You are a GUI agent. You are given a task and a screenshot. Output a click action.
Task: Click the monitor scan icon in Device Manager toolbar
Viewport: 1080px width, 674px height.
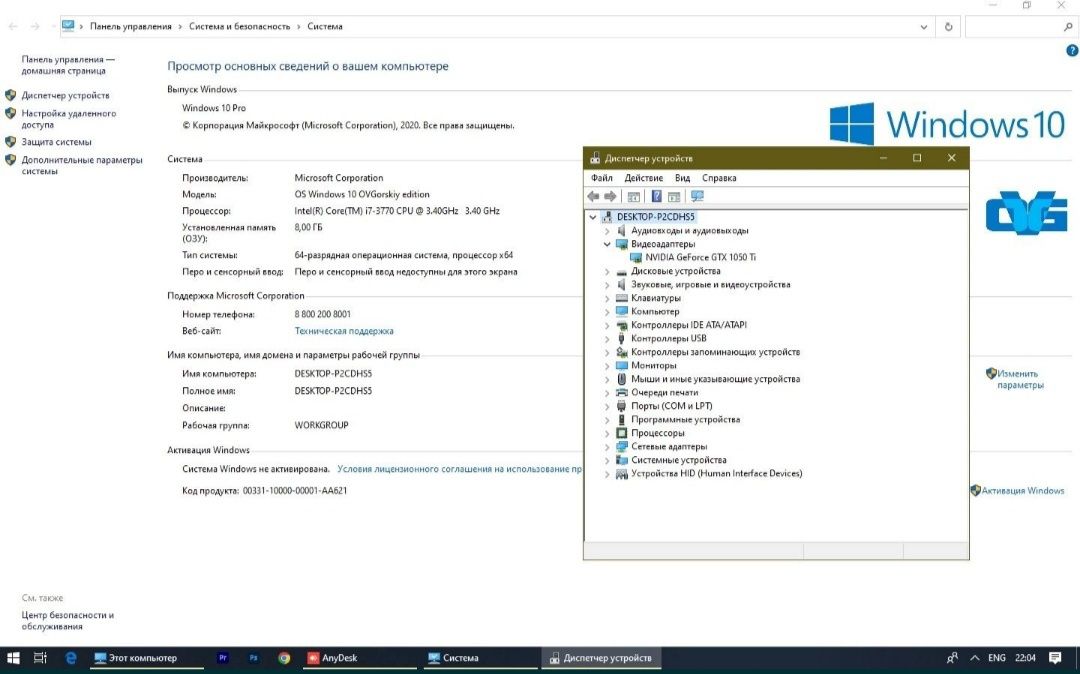pos(697,196)
